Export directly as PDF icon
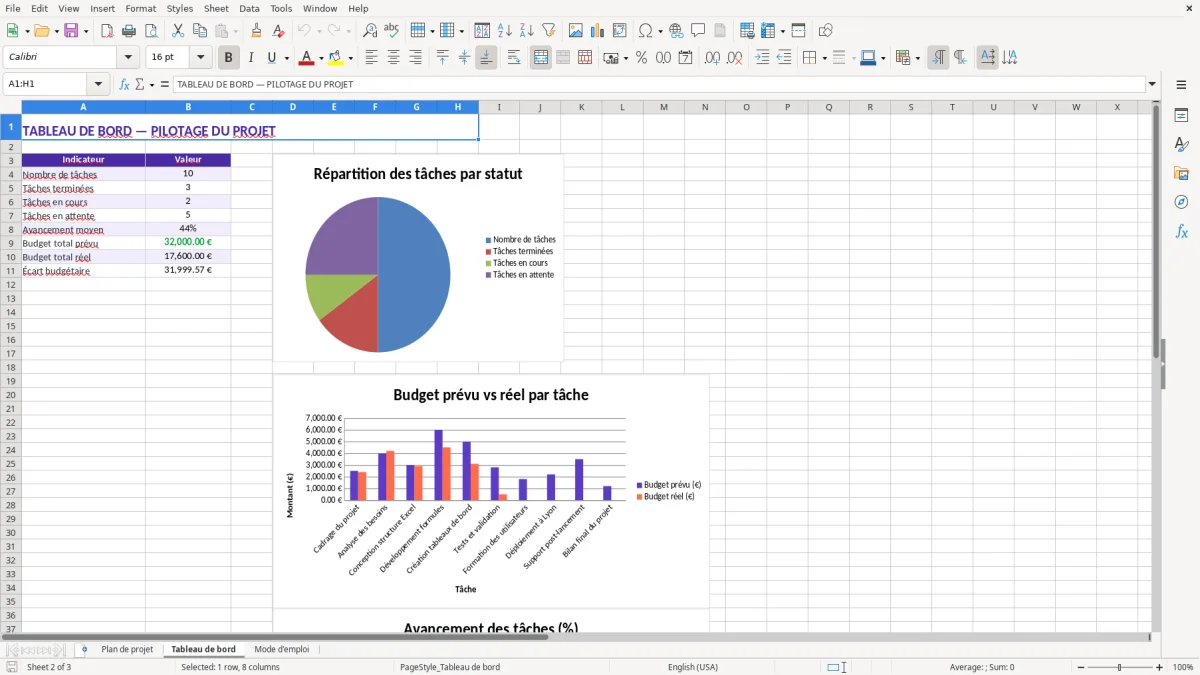This screenshot has width=1200, height=675. coord(107,31)
